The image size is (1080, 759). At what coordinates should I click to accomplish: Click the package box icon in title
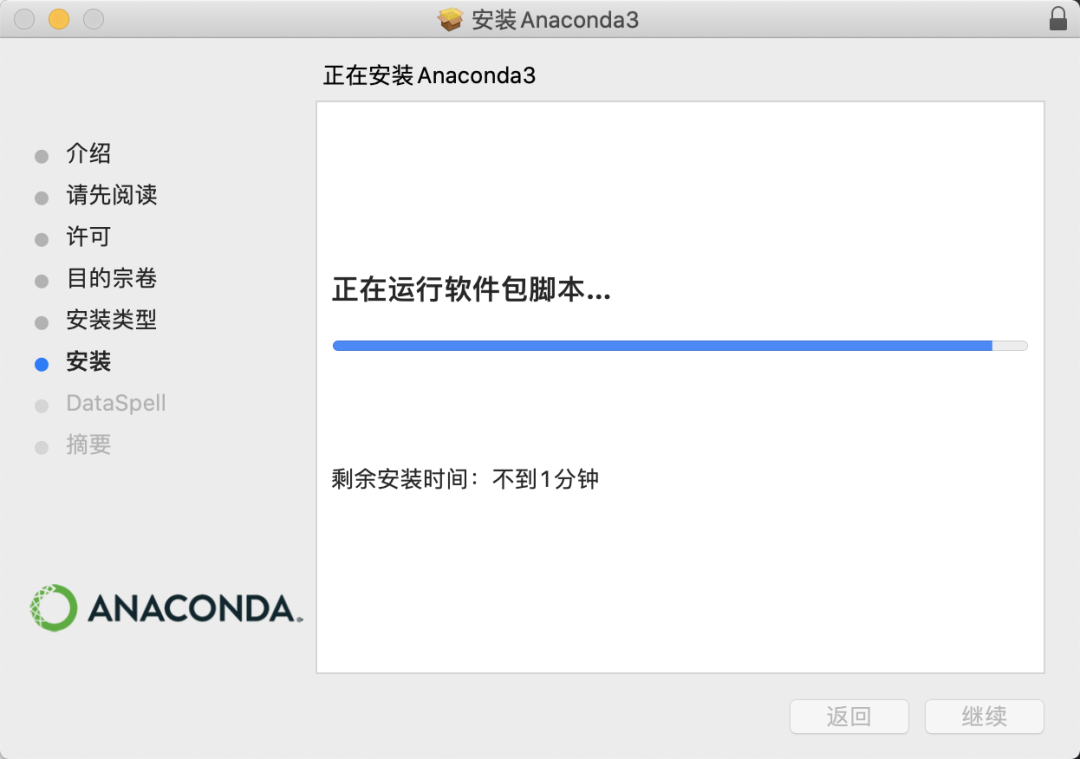click(x=450, y=19)
